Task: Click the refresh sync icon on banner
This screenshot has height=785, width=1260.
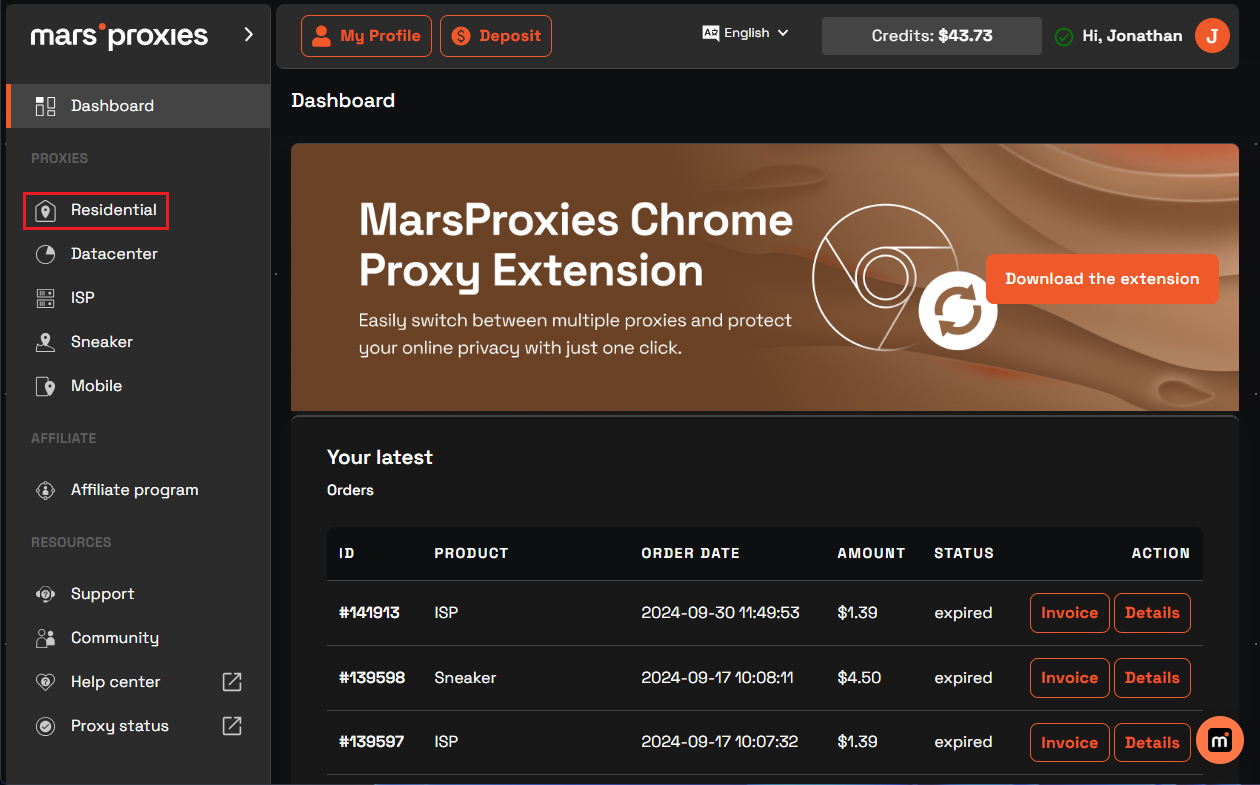Action: click(x=958, y=309)
